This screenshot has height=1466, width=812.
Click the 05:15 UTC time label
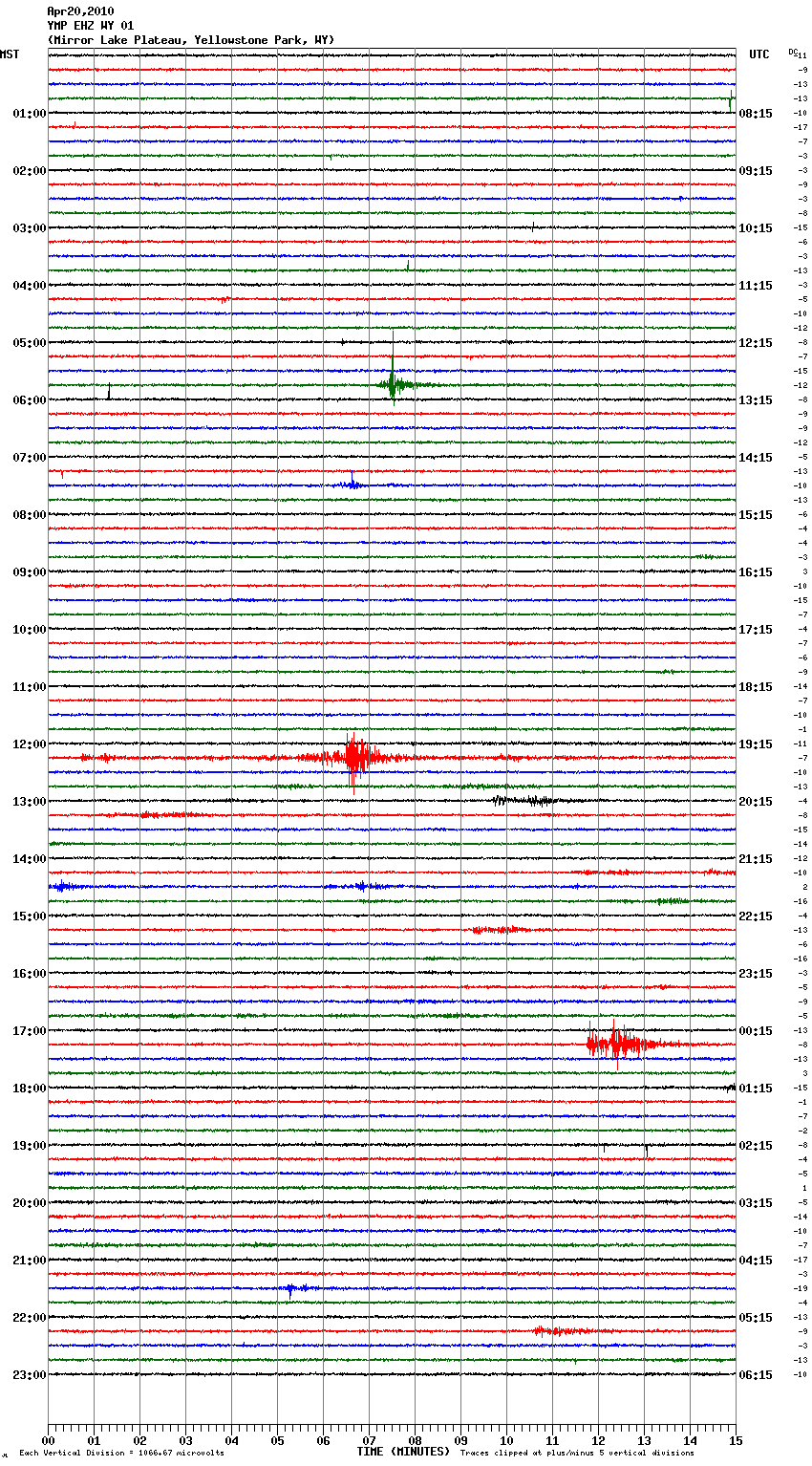pyautogui.click(x=756, y=1318)
